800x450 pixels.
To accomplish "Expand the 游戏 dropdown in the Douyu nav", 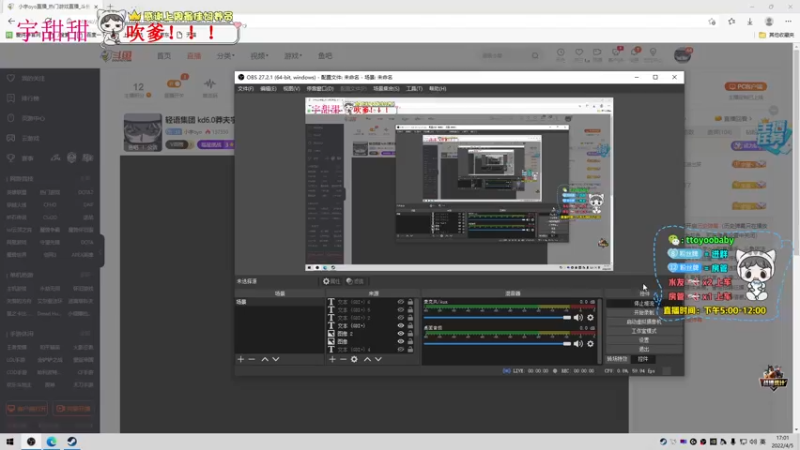I will [293, 56].
